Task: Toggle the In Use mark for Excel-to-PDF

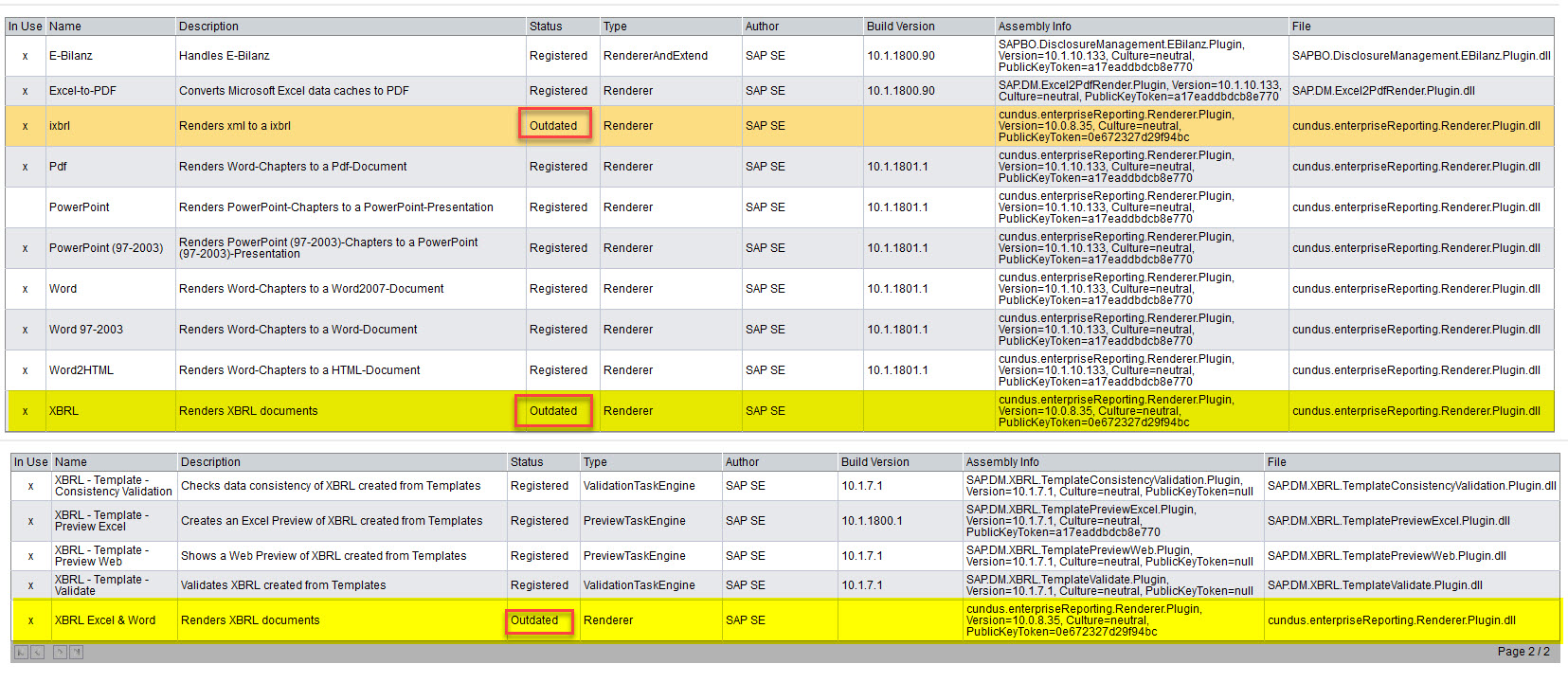Action: tap(26, 91)
